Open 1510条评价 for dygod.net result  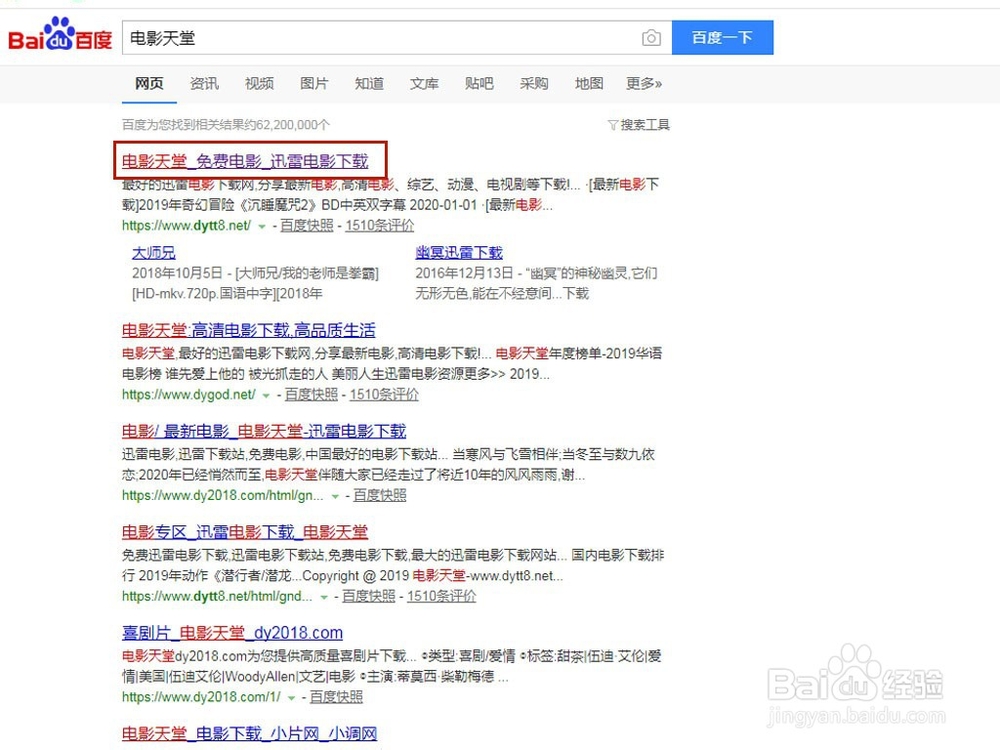pos(384,394)
